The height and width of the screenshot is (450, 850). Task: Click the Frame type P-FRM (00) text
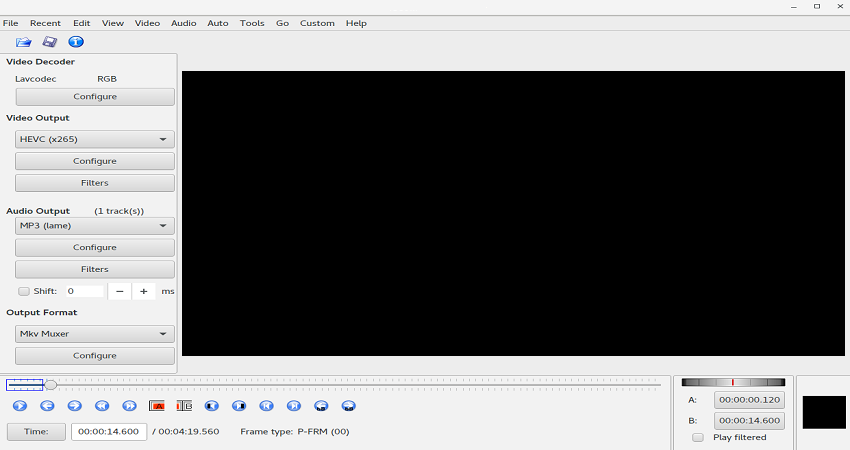[x=295, y=432]
